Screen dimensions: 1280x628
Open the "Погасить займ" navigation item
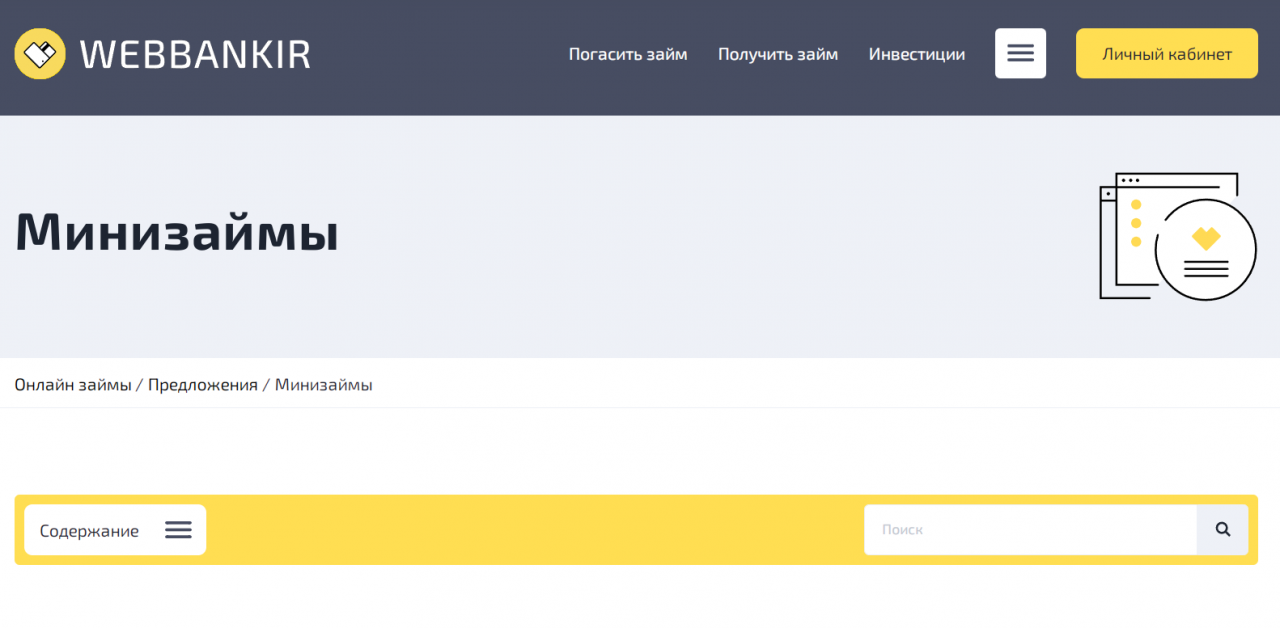628,54
